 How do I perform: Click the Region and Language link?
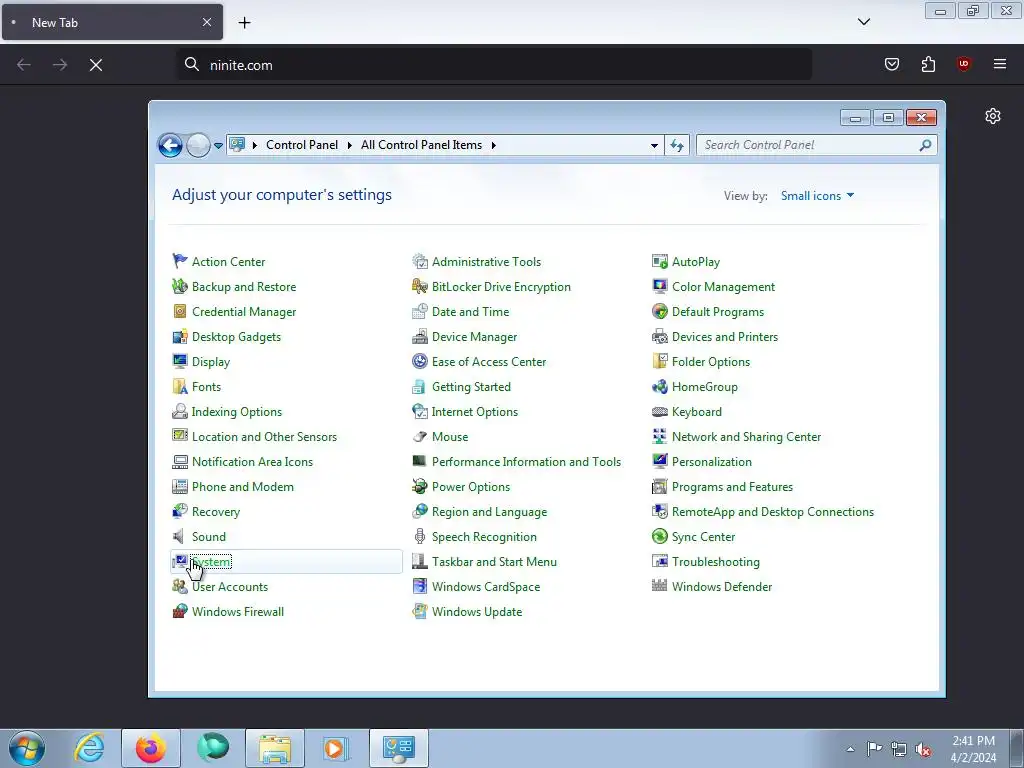pos(489,511)
